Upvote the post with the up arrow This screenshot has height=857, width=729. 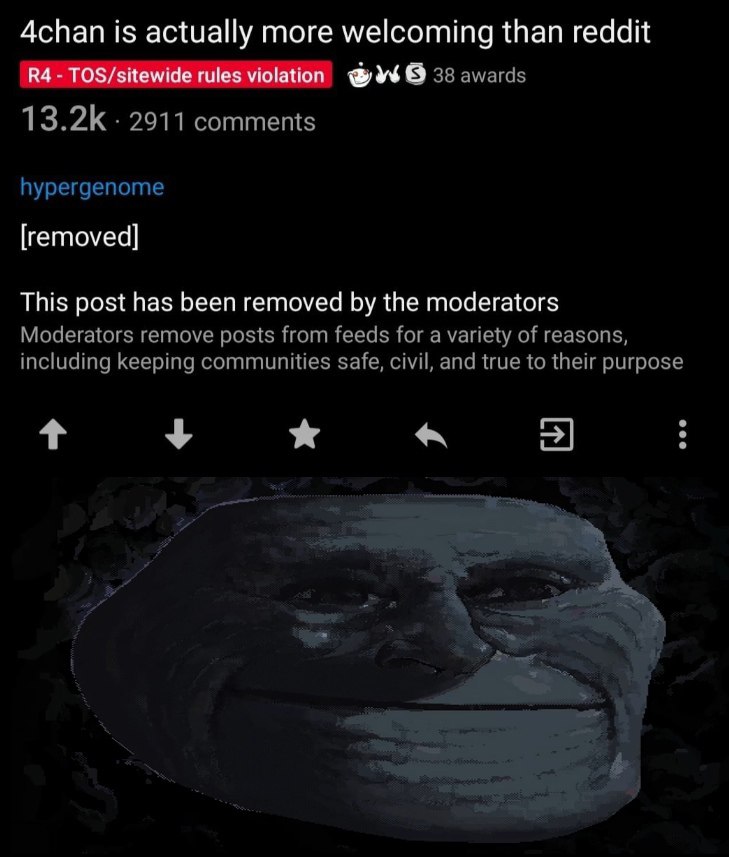(53, 436)
